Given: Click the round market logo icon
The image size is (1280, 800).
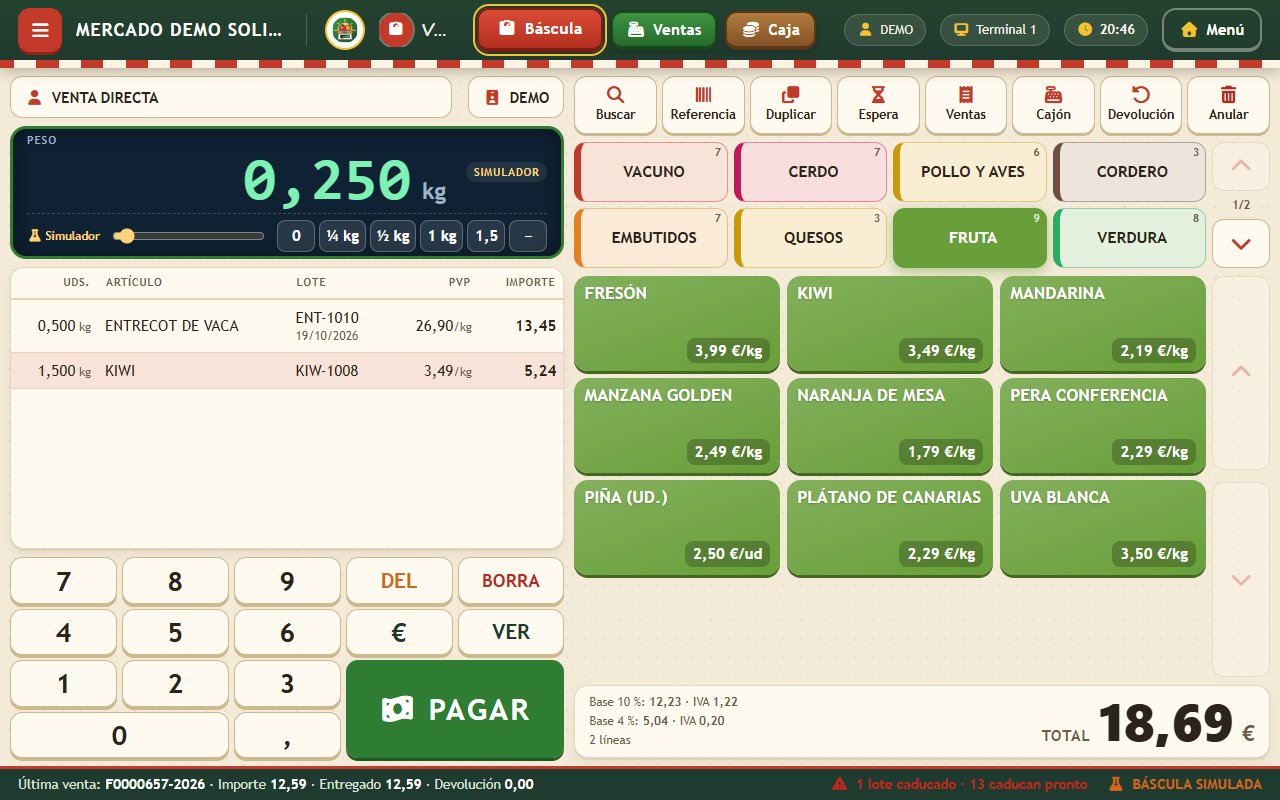Looking at the screenshot, I should [345, 30].
